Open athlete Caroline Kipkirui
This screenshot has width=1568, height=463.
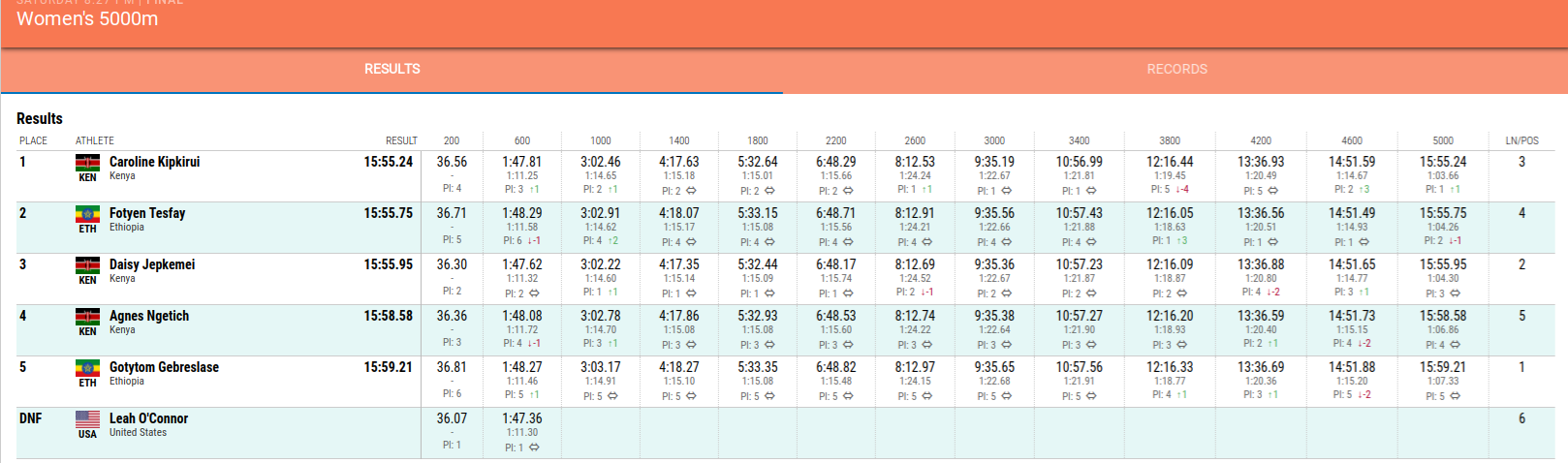tap(154, 162)
